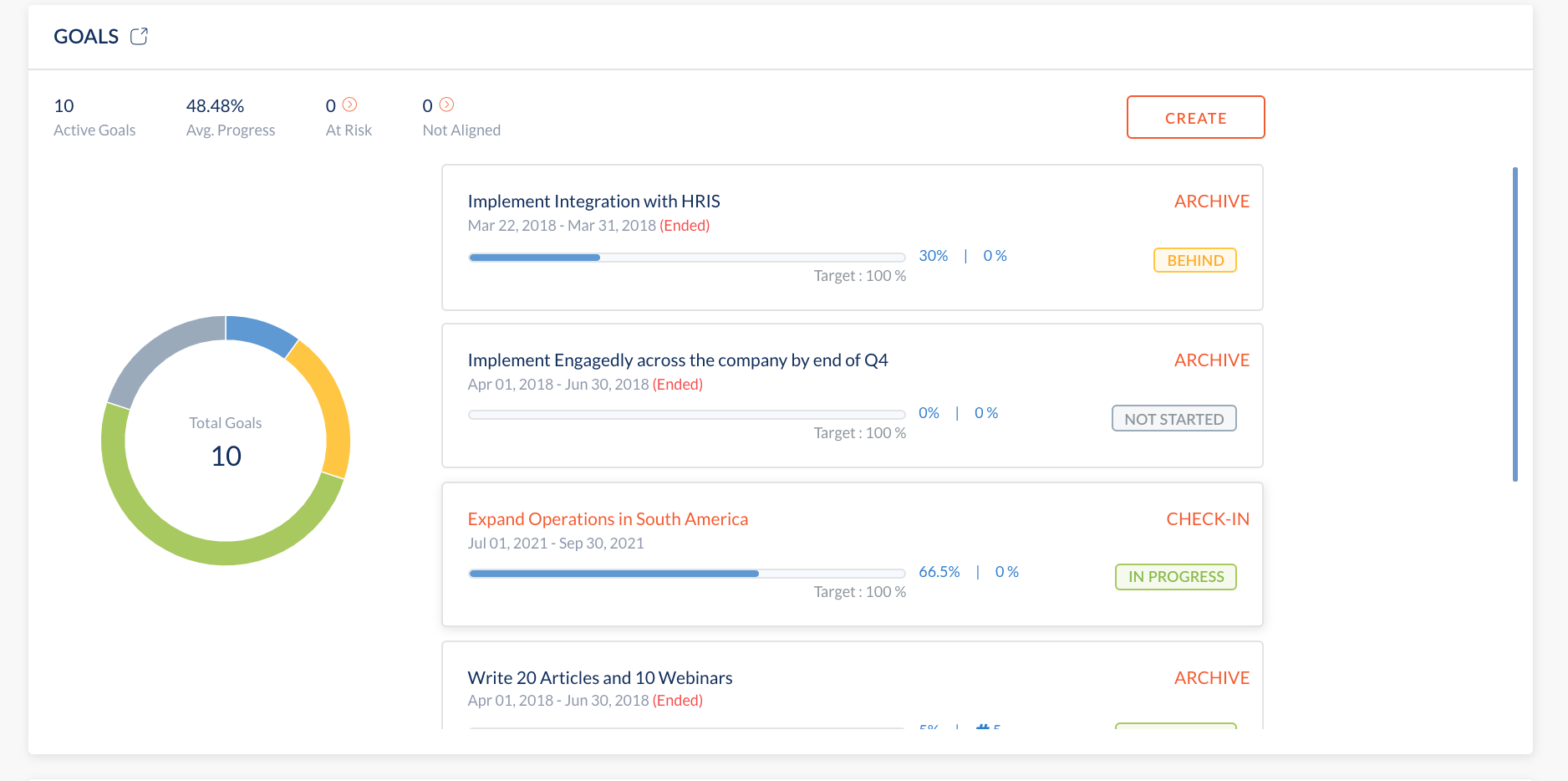This screenshot has height=781, width=1568.
Task: Click the Behind status badge
Action: tap(1194, 260)
